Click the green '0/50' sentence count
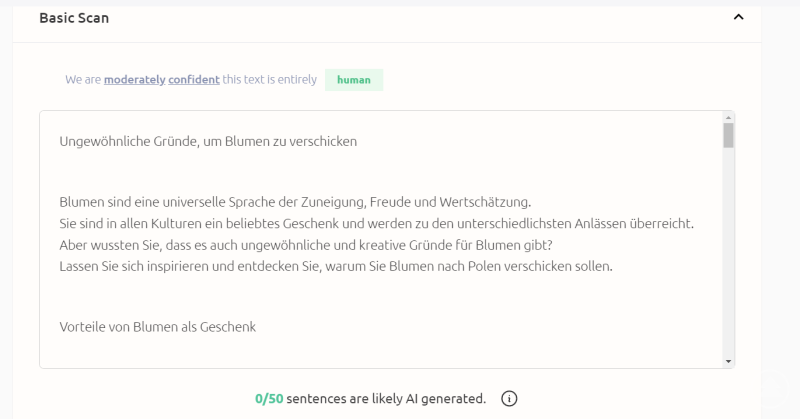Image resolution: width=800 pixels, height=419 pixels. click(269, 399)
